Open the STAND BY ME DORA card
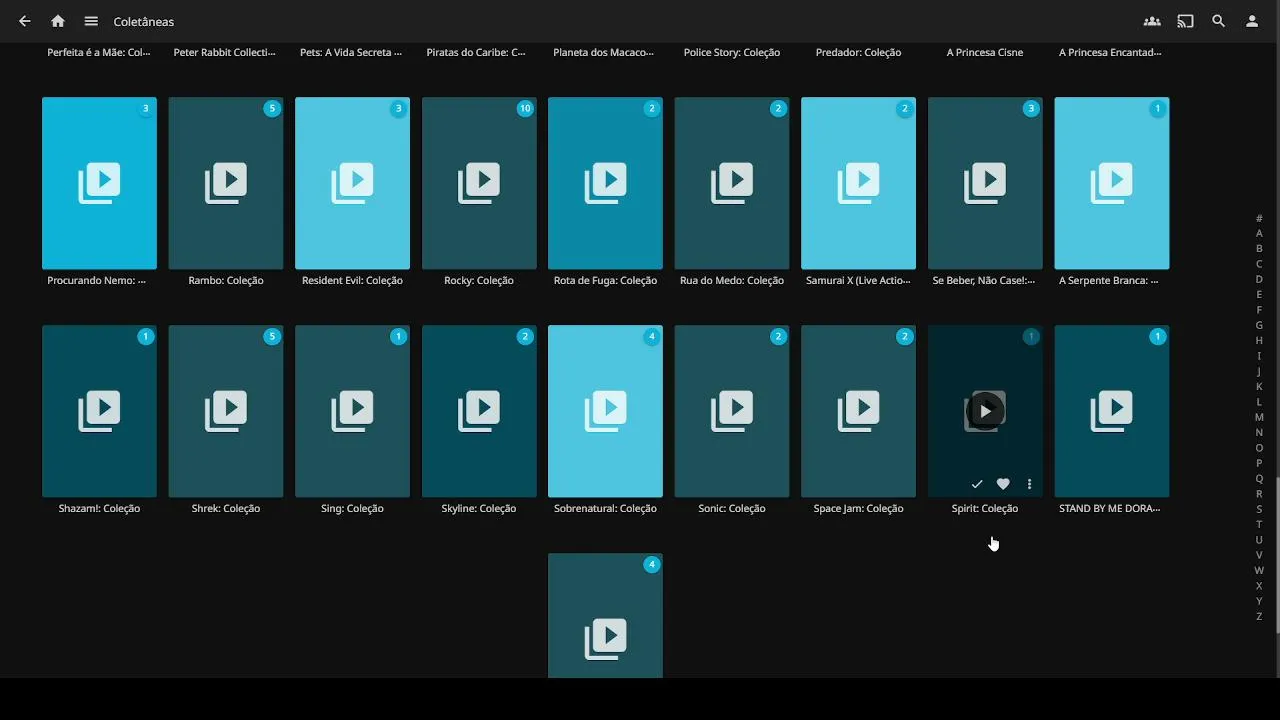Image resolution: width=1280 pixels, height=720 pixels. (x=1112, y=411)
